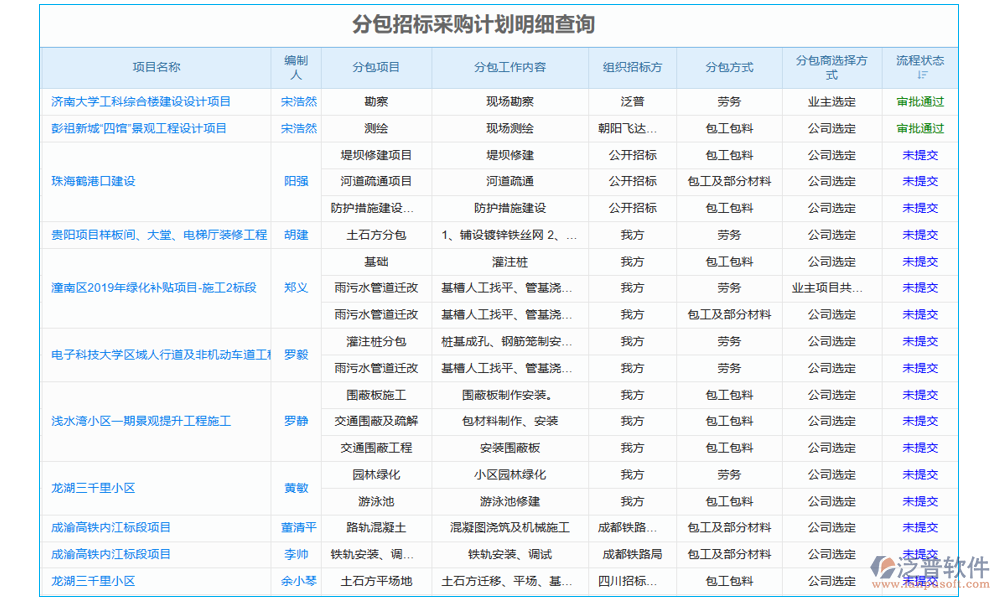Open 成渝高铁内江标段项目 project link
Screen dimensions: 1000x600
pyautogui.click(x=112, y=527)
